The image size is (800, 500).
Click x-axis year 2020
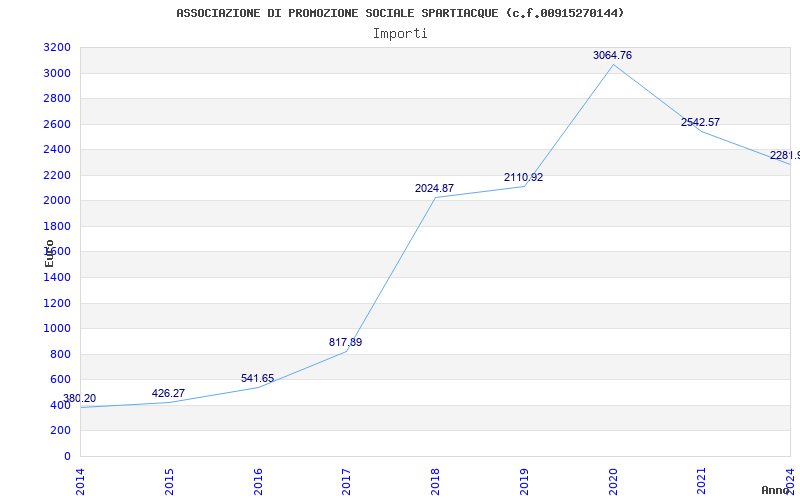613,482
